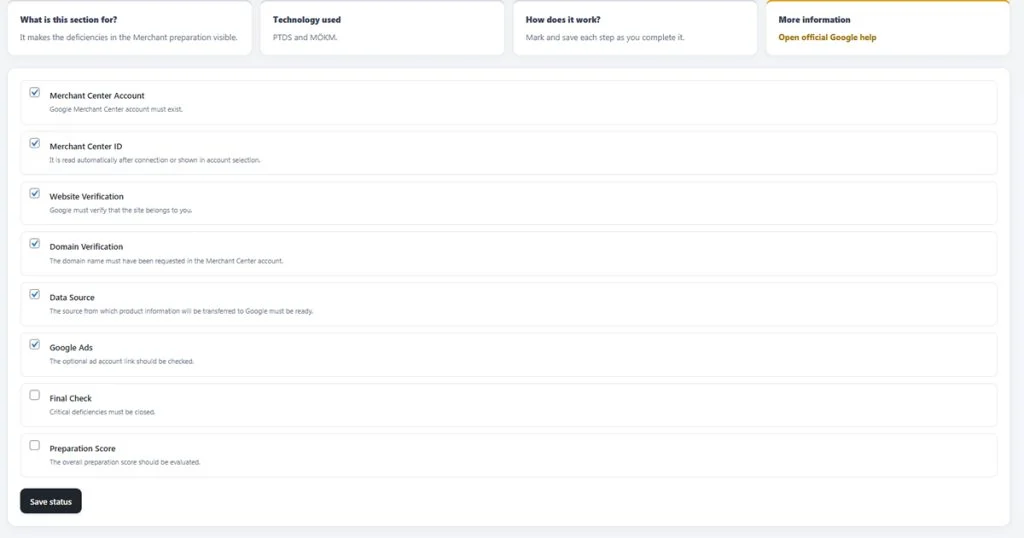Click 'Google must verify that the site' text
Screen dimensions: 1024x538
[x=121, y=210]
